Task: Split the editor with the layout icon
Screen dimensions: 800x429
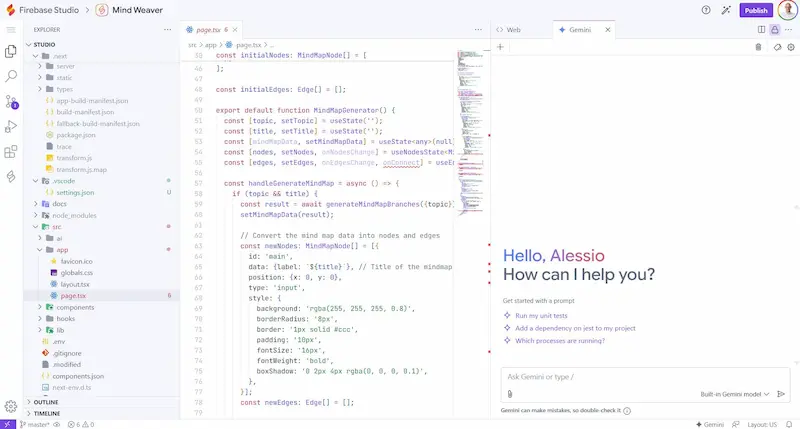Action: pyautogui.click(x=761, y=30)
